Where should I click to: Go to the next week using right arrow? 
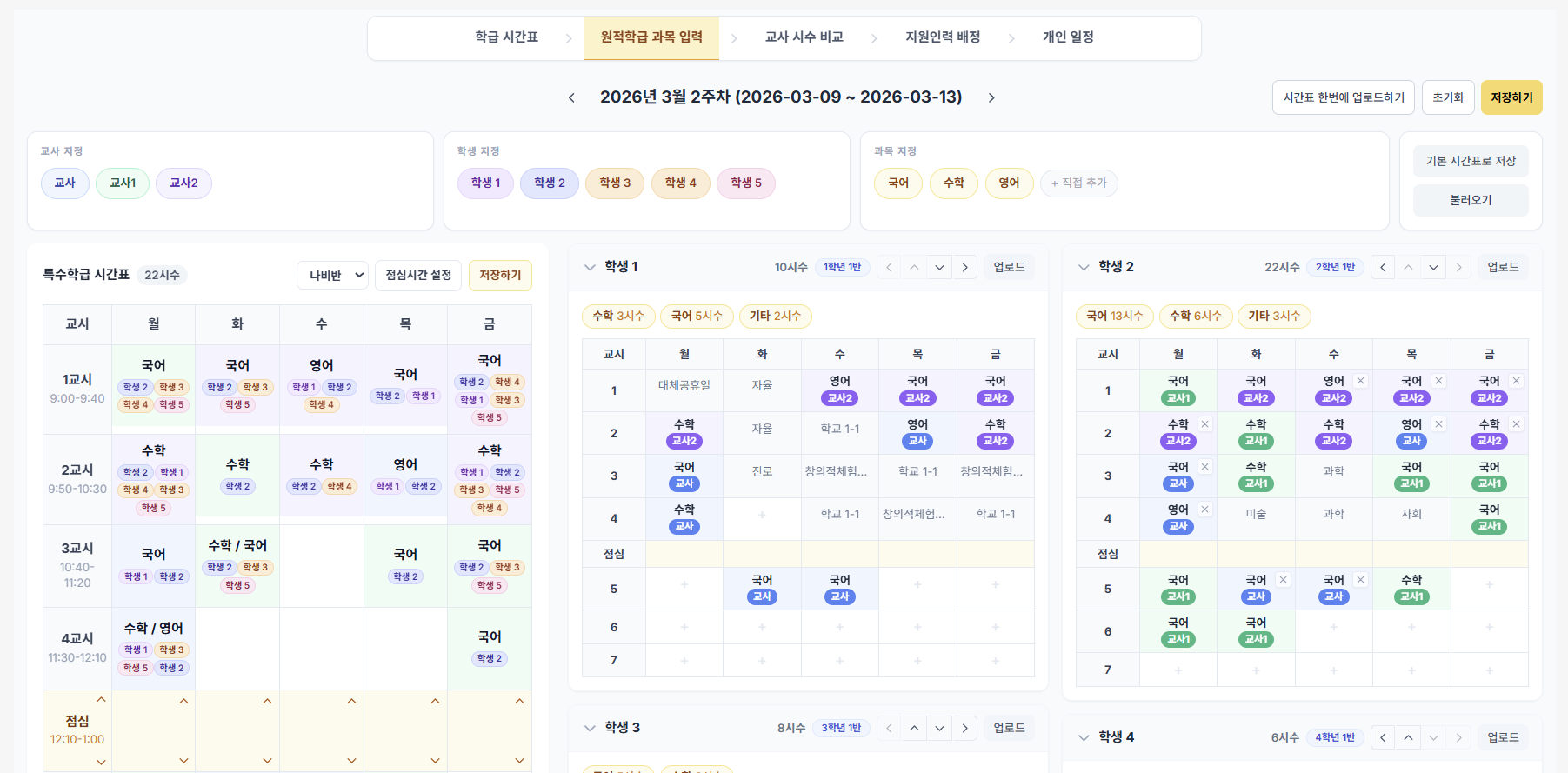(991, 97)
